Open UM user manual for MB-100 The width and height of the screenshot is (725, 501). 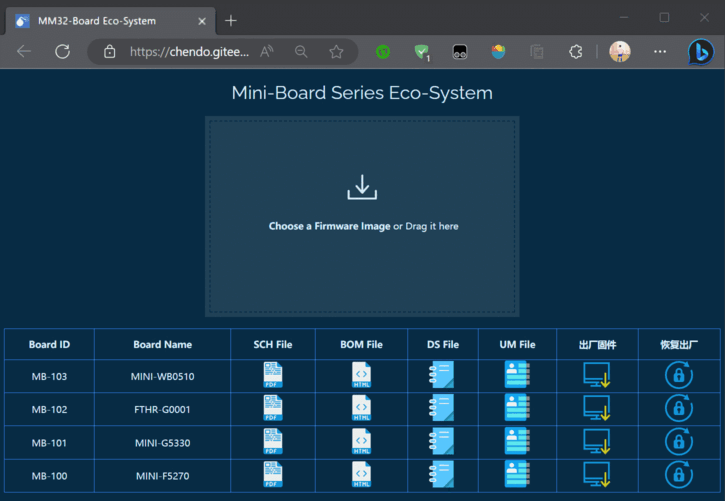tap(517, 474)
